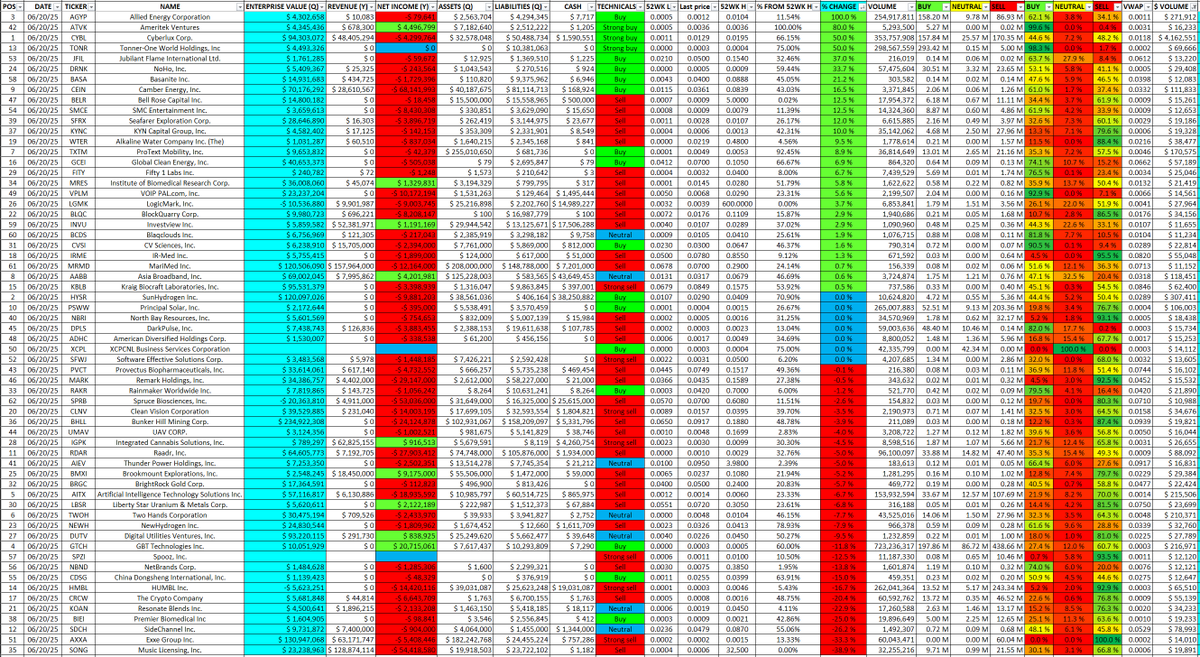Open the CASH column filter dropdown
Image resolution: width=1200 pixels, height=657 pixels.
pyautogui.click(x=590, y=6)
